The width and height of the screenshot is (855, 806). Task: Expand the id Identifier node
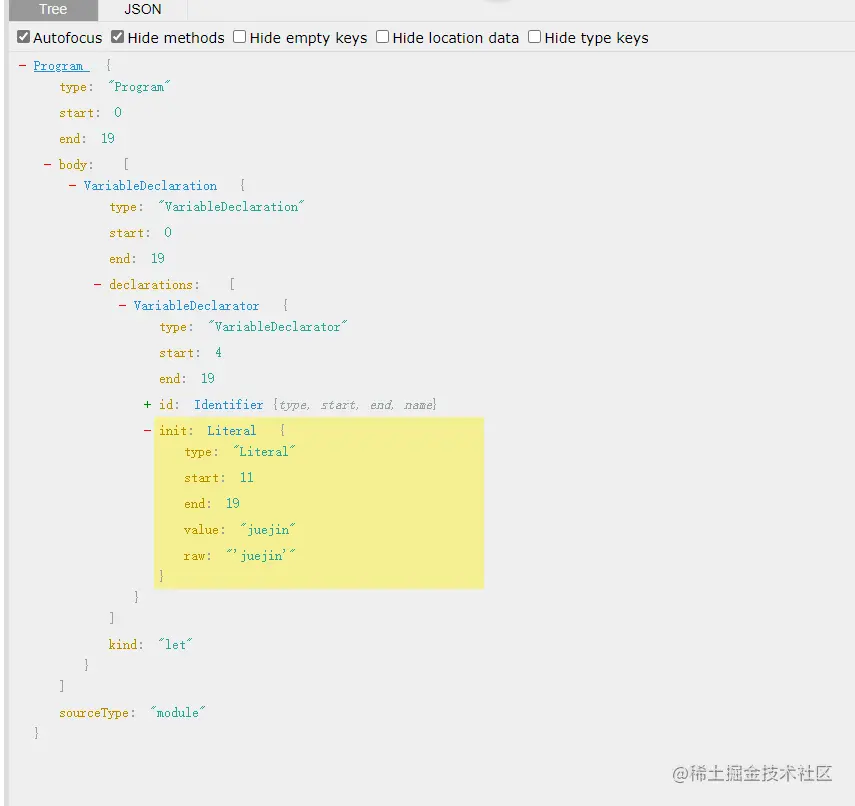click(x=147, y=405)
